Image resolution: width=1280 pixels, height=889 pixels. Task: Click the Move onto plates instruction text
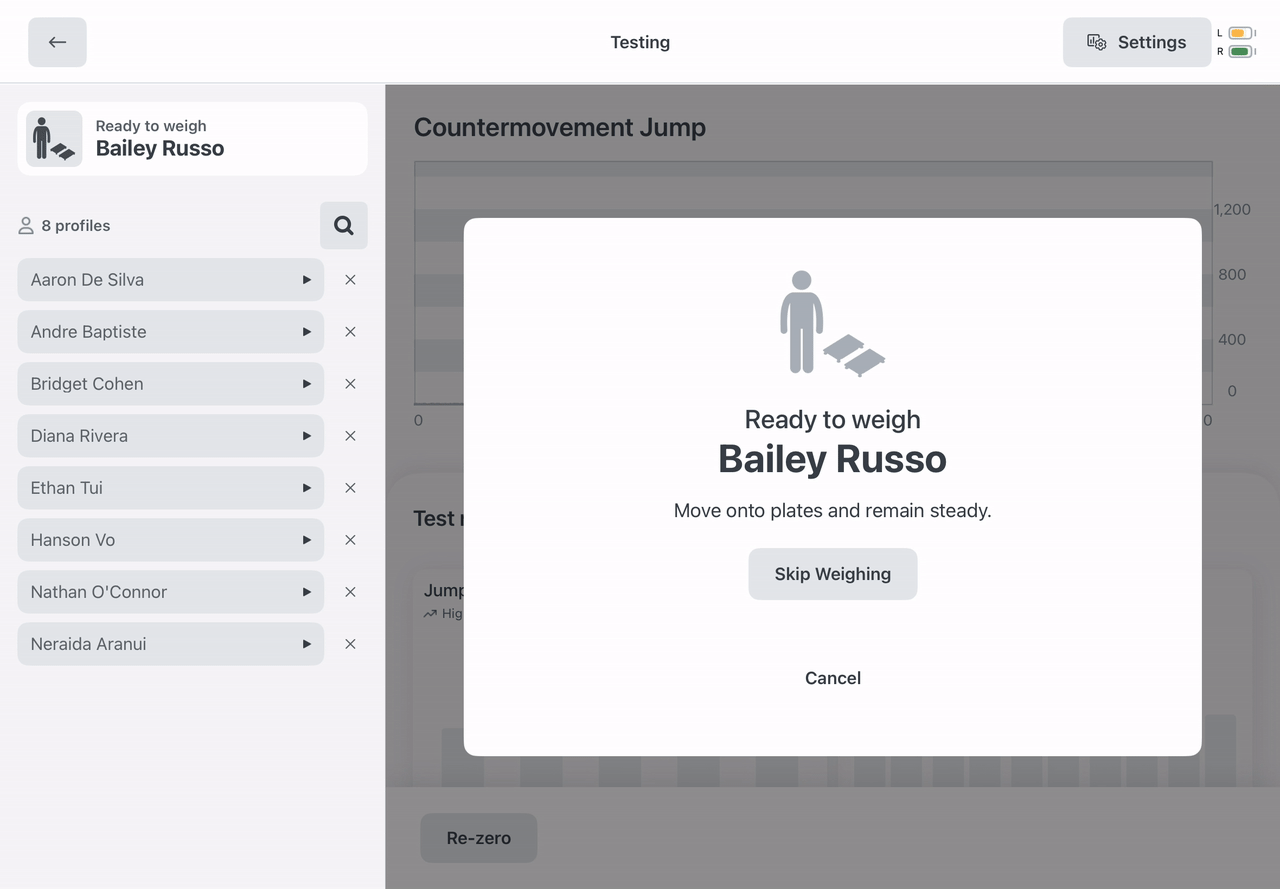832,511
